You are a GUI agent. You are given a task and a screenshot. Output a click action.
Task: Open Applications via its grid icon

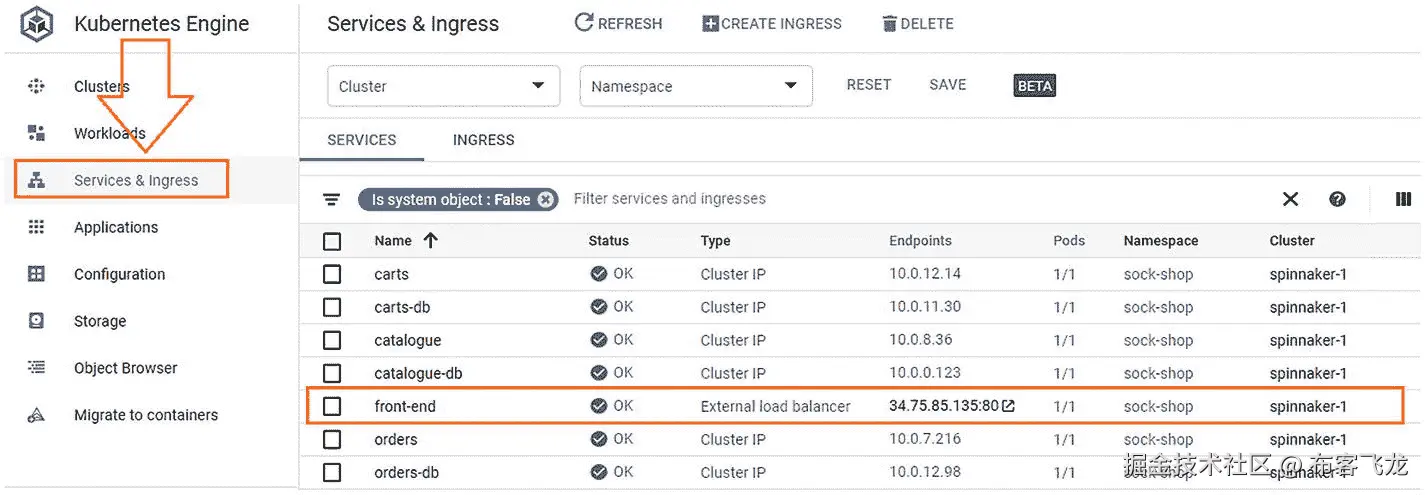click(37, 227)
